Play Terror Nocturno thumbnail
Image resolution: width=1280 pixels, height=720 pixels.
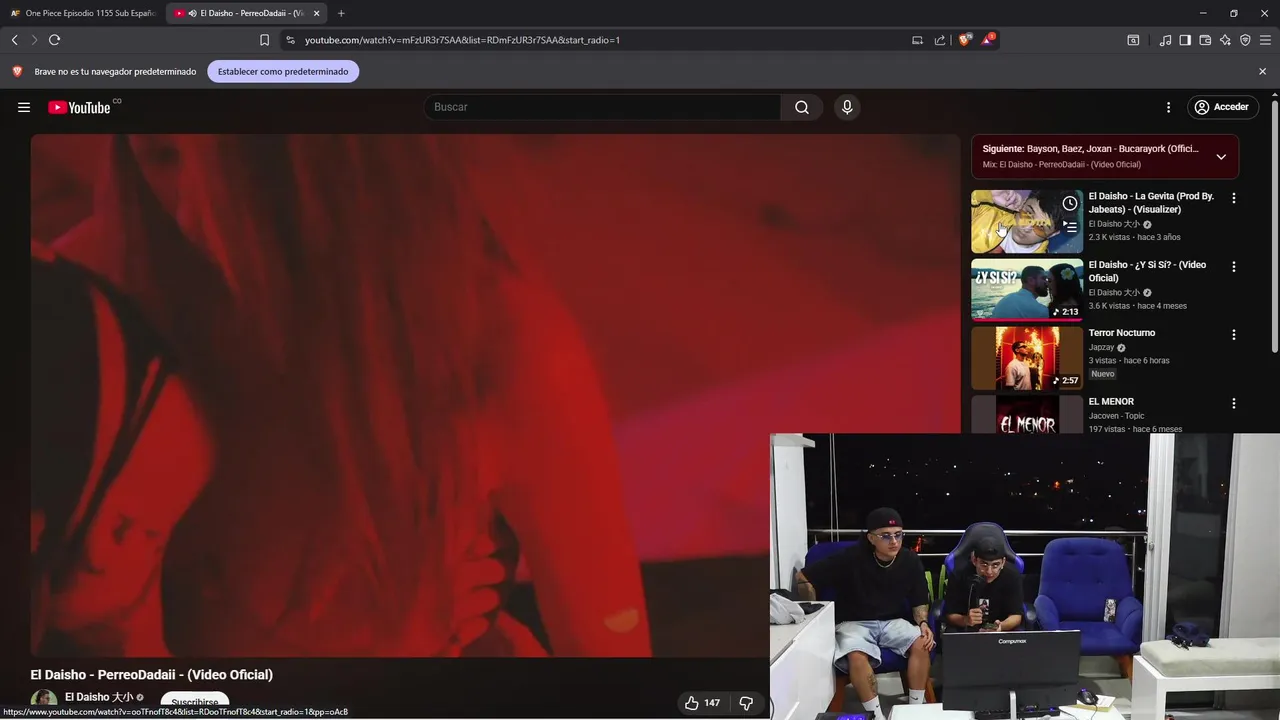1027,358
